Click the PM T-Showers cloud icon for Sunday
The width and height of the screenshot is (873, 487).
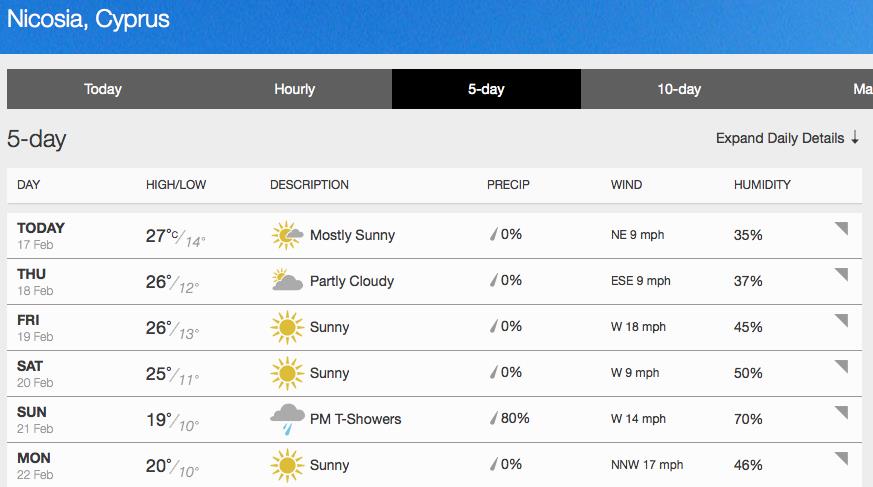coord(287,419)
